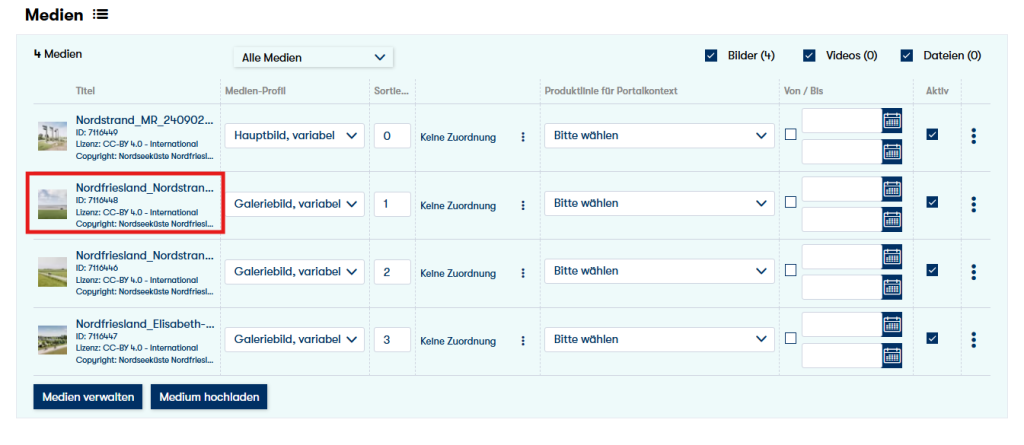Uncheck the Bilder (4) filter checkbox
The image size is (1024, 445).
click(711, 56)
